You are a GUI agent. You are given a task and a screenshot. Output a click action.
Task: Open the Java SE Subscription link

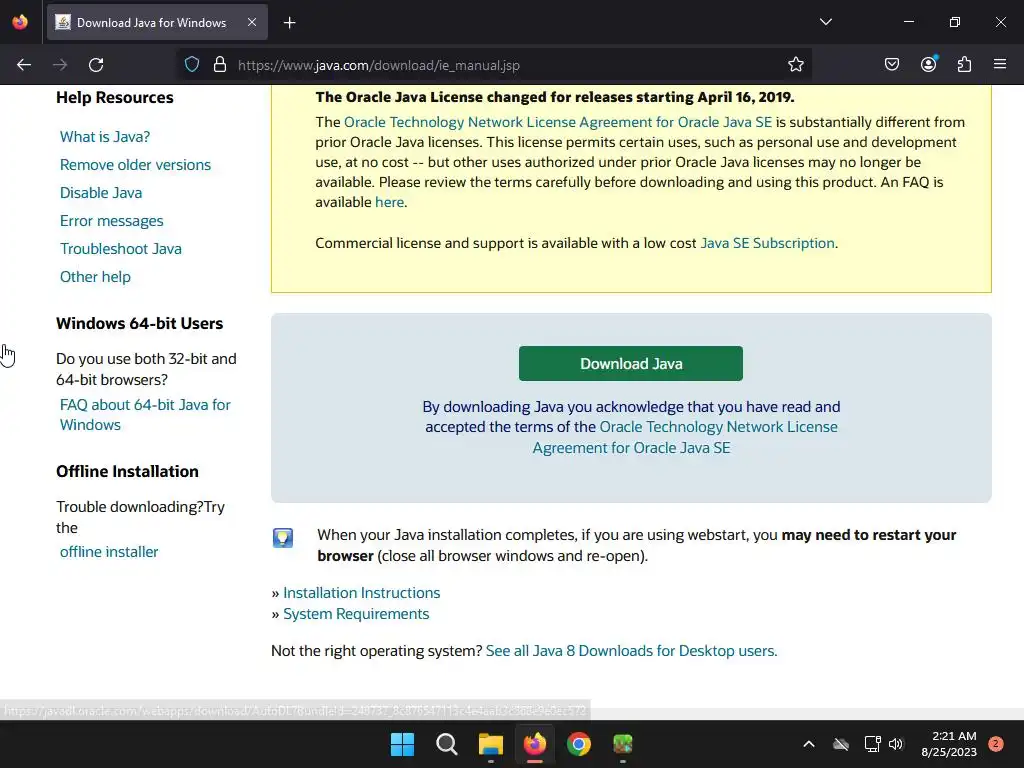(x=767, y=243)
